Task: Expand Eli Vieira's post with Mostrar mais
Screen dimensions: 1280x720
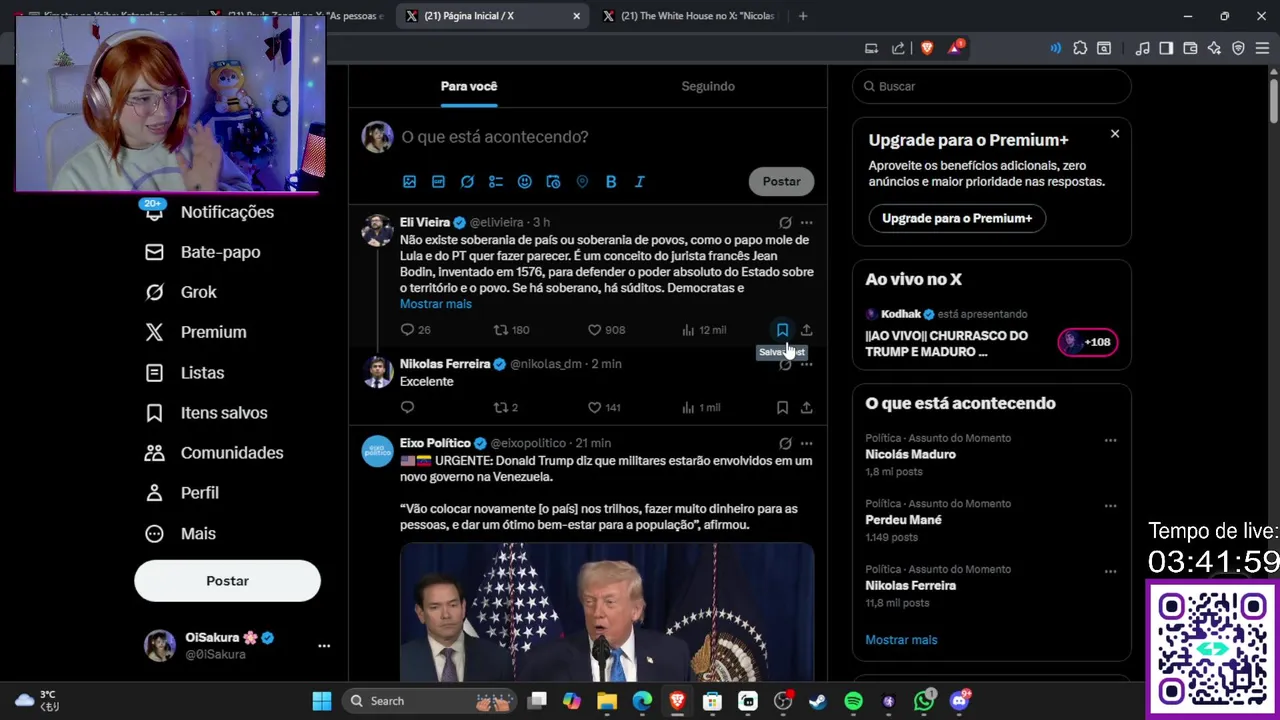Action: point(436,304)
